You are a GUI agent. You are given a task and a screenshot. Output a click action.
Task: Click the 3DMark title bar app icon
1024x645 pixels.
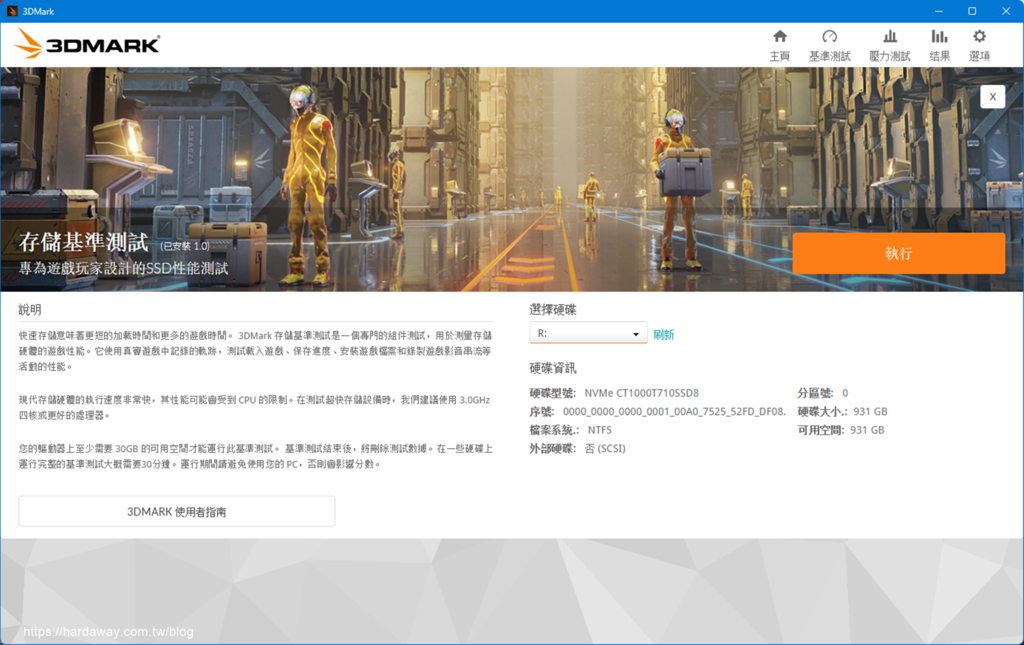(12, 11)
